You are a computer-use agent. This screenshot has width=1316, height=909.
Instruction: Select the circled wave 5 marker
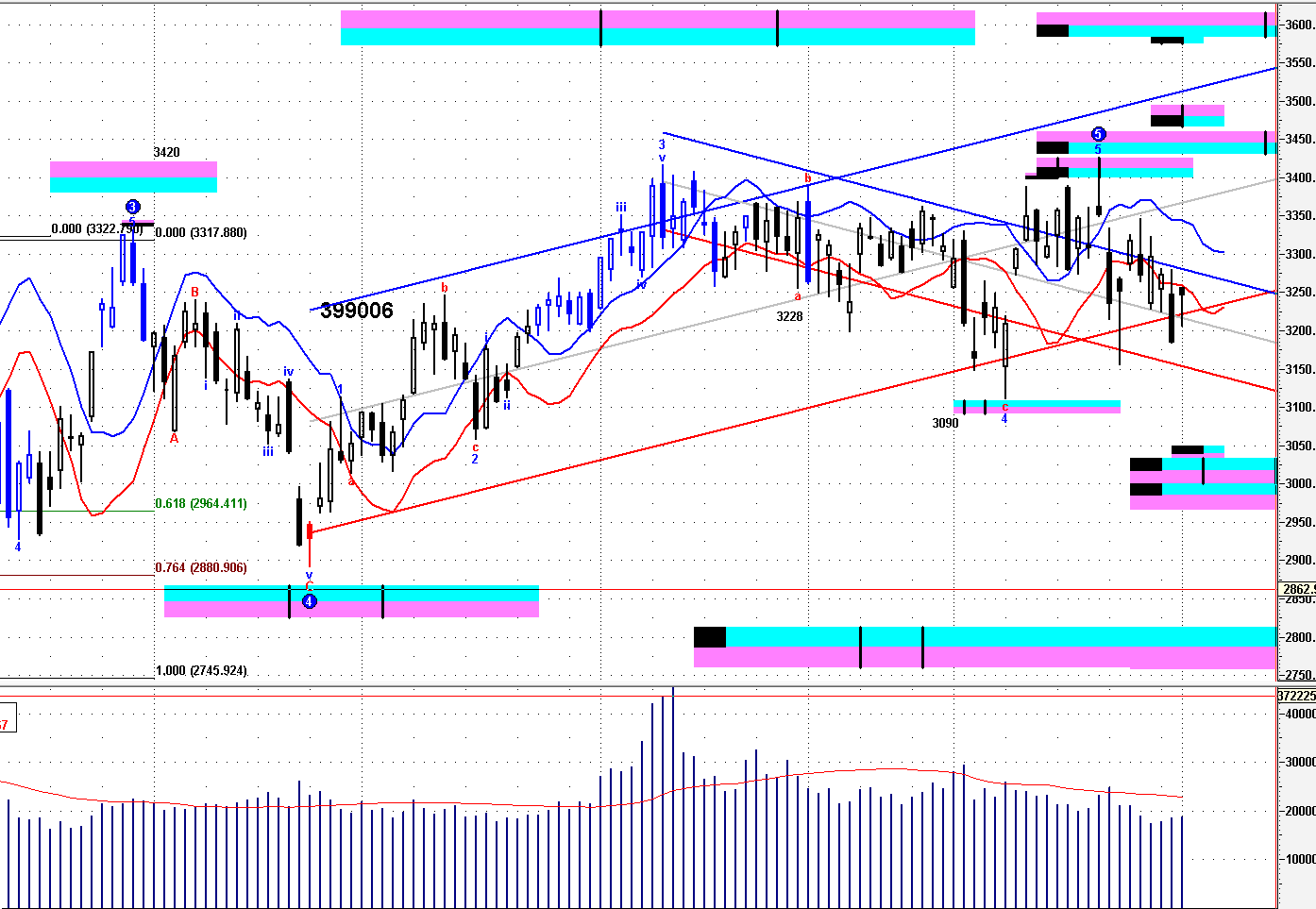pos(1098,134)
